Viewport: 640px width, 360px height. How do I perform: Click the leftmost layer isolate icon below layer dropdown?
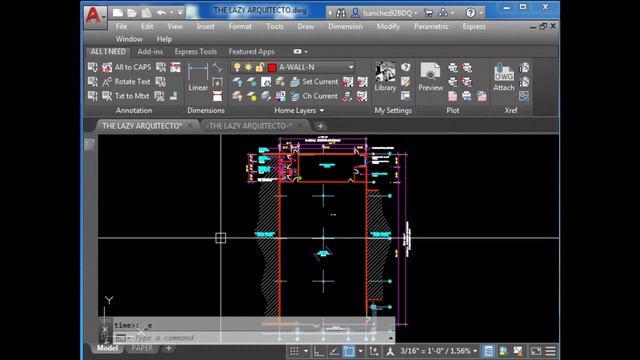pyautogui.click(x=237, y=82)
